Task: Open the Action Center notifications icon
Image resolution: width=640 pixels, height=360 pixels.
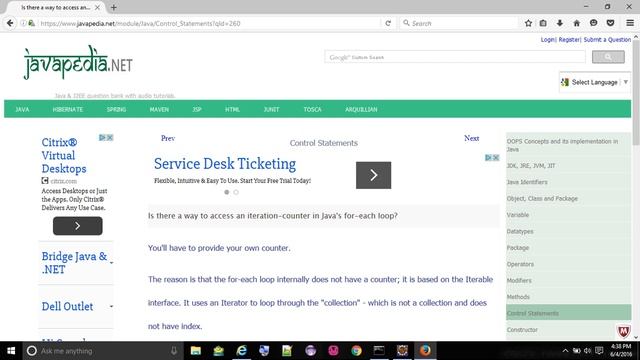Action: 599,351
